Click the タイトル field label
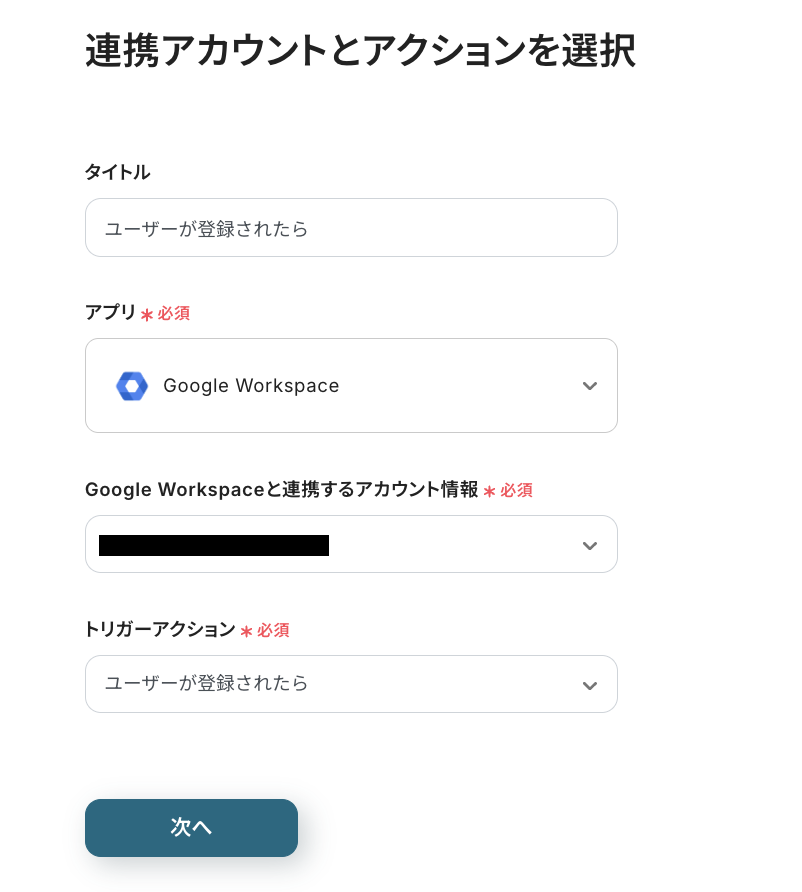802x892 pixels. [117, 172]
